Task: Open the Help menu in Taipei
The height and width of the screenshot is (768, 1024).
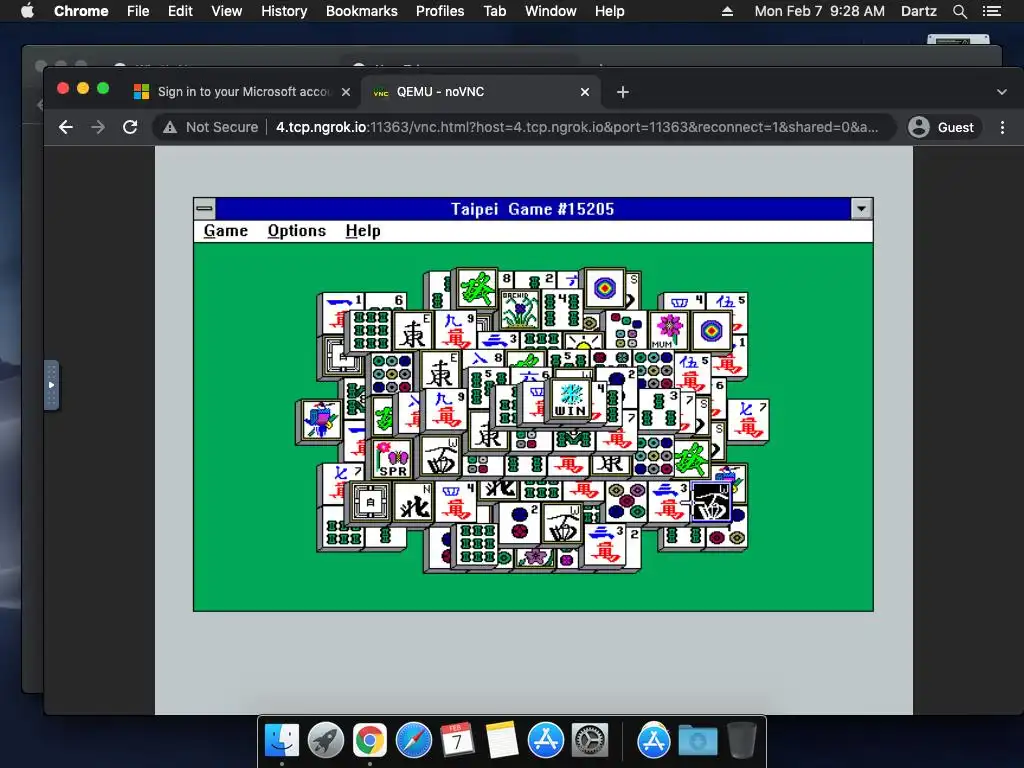Action: (362, 231)
